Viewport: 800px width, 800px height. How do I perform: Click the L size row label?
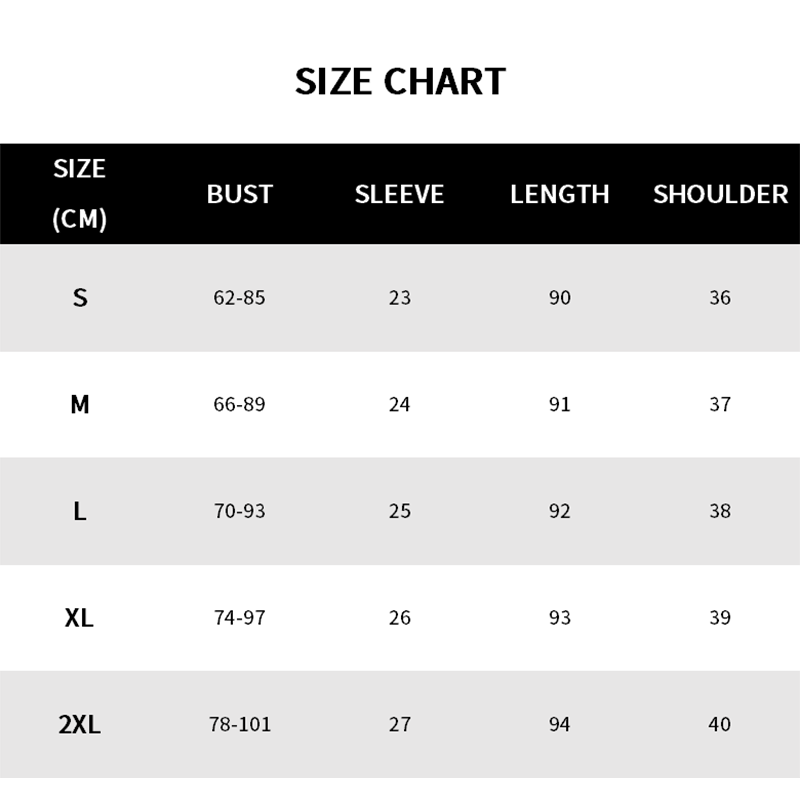pyautogui.click(x=80, y=511)
